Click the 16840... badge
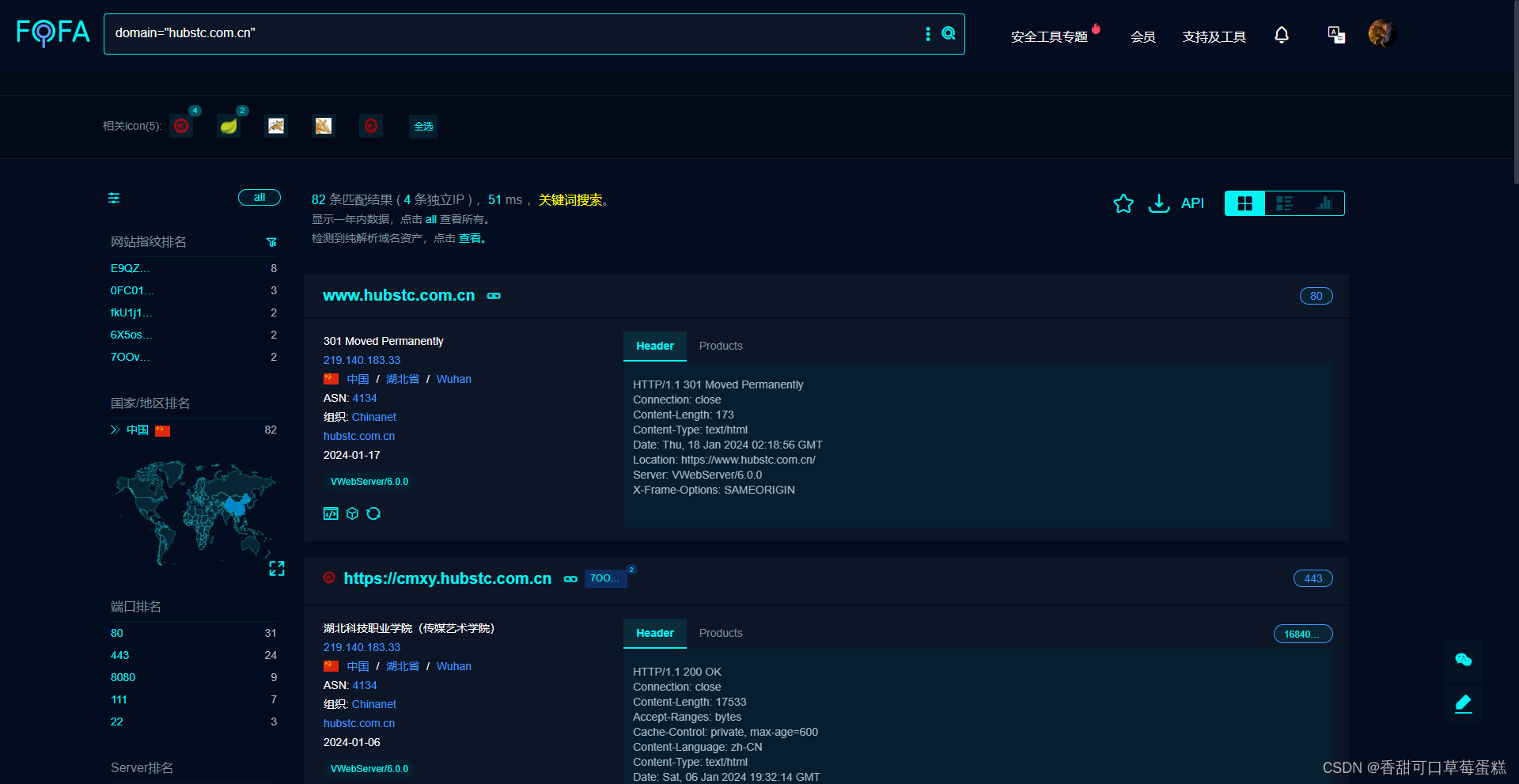This screenshot has width=1519, height=784. [1303, 634]
